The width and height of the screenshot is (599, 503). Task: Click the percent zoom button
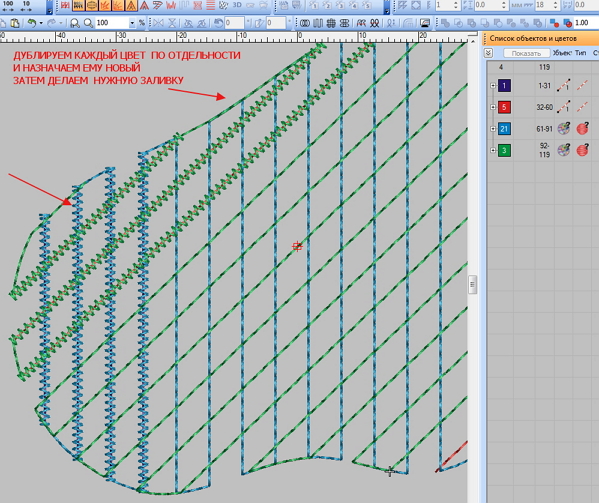point(142,23)
